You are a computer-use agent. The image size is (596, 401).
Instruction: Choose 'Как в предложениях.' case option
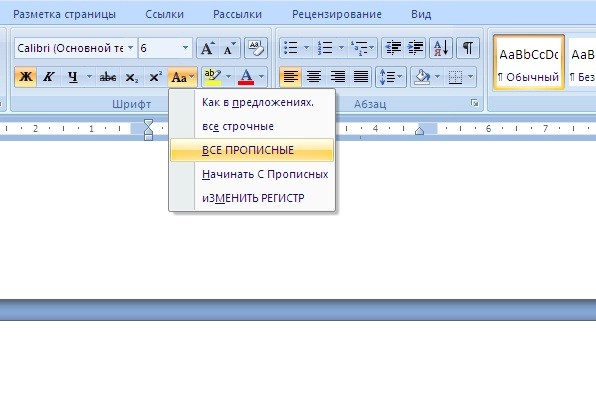[x=252, y=102]
